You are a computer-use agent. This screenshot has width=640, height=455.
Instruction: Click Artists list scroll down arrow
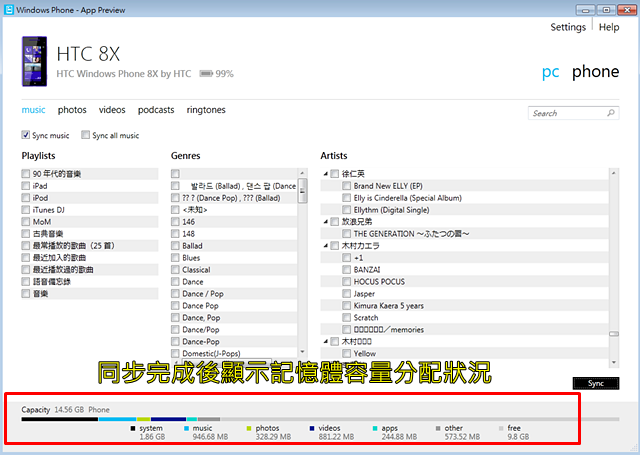614,362
